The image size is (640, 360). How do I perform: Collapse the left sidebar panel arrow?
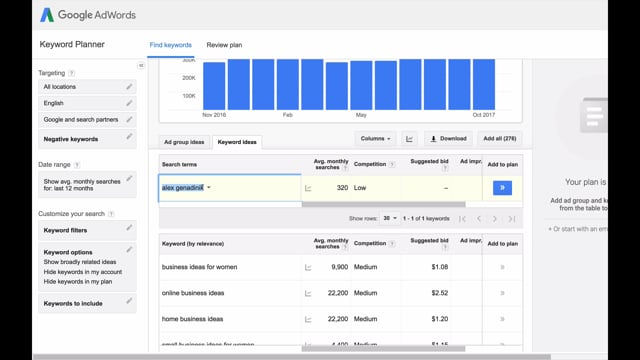point(141,65)
